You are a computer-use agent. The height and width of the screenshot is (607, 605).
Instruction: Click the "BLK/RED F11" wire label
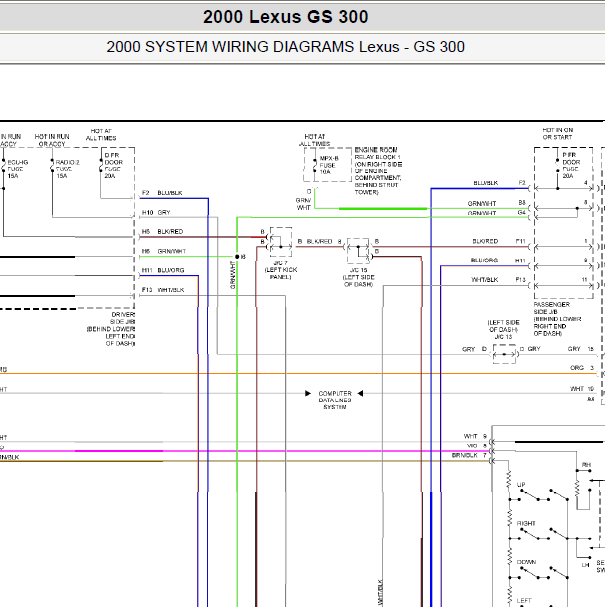(499, 241)
